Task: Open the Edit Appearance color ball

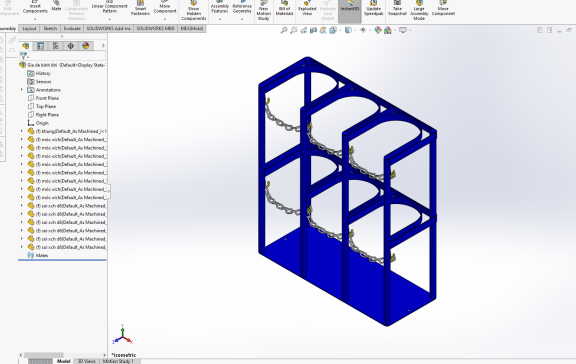Action: coord(378,30)
